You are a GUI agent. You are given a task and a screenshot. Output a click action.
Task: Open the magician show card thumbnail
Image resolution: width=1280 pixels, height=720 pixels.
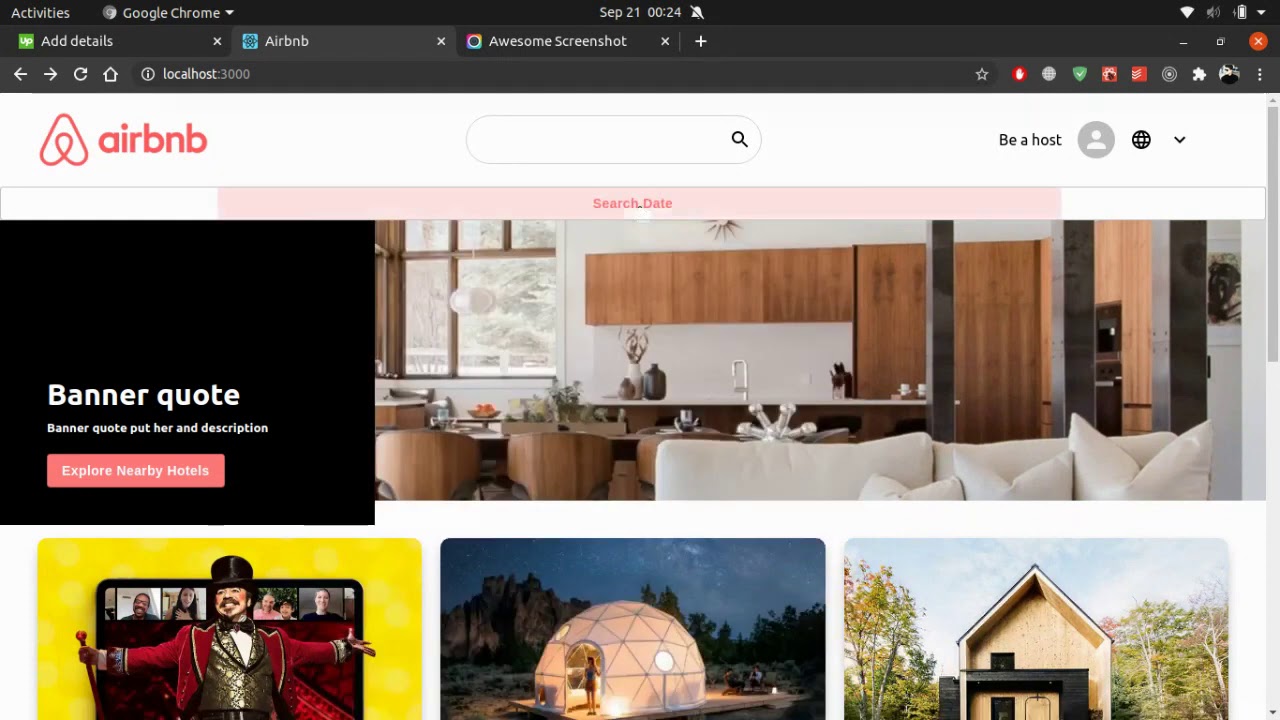click(x=229, y=629)
